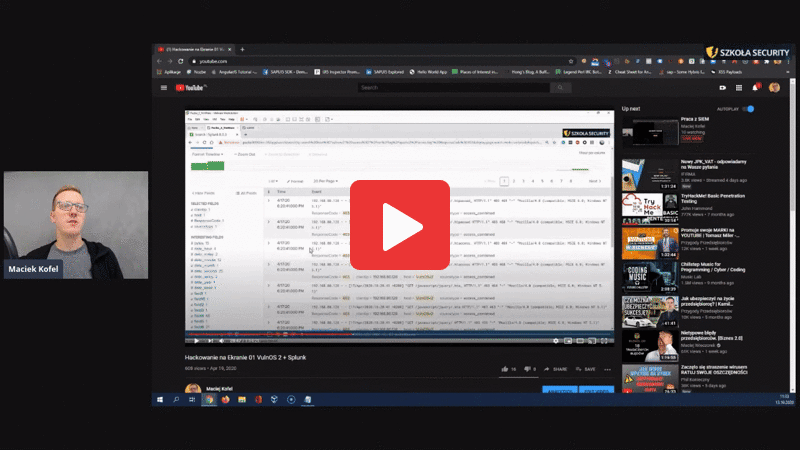Open the YouTube notifications bell
This screenshot has height=450, width=800.
tap(756, 88)
